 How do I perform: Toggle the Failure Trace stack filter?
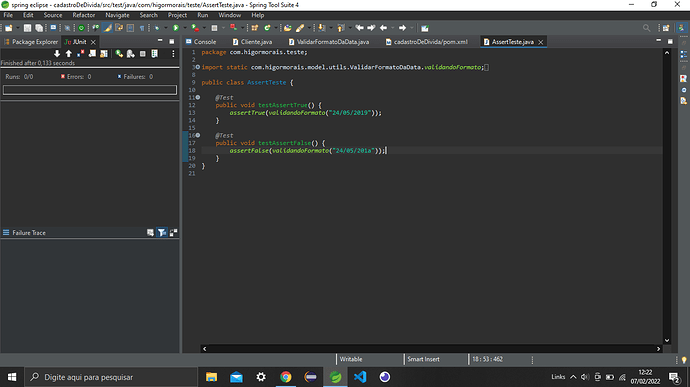coord(162,232)
